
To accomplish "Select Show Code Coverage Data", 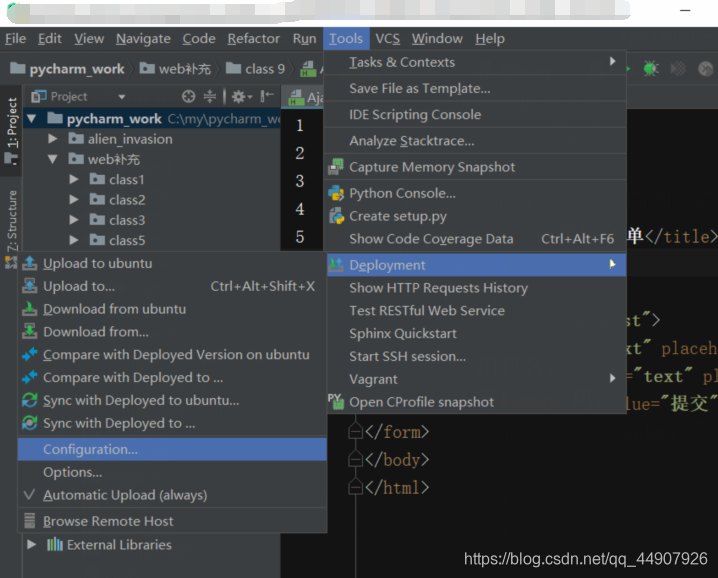I will pyautogui.click(x=475, y=239).
